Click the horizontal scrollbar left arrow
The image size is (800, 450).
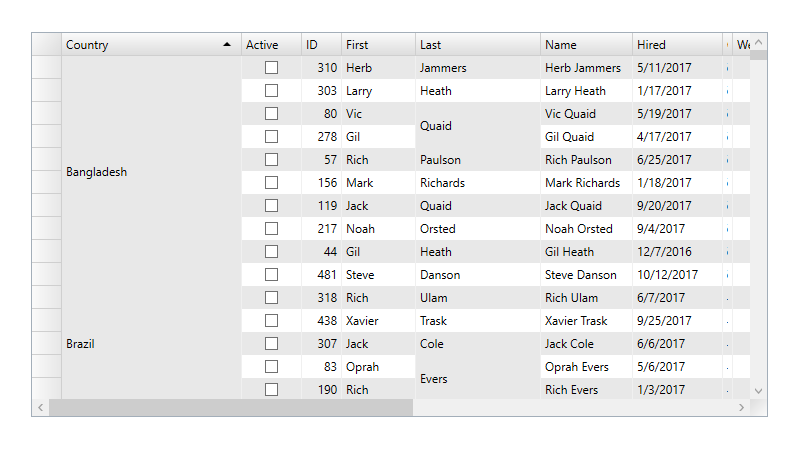tap(41, 407)
